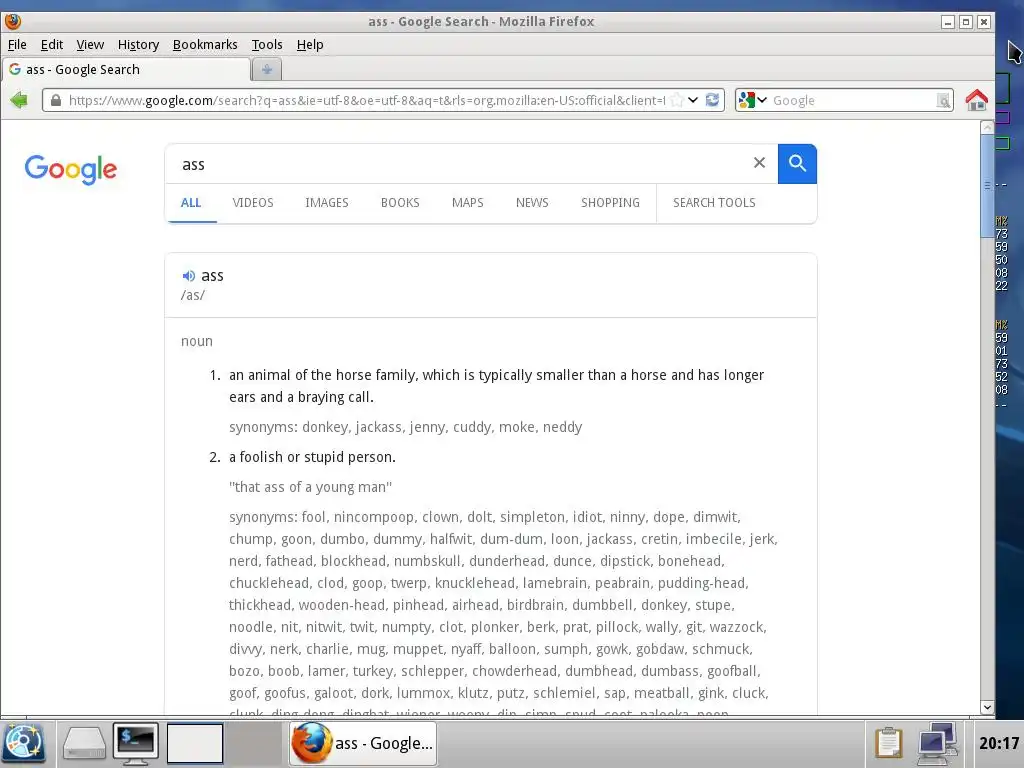This screenshot has height=768, width=1024.
Task: Open SEARCH TOOLS options
Action: (714, 202)
